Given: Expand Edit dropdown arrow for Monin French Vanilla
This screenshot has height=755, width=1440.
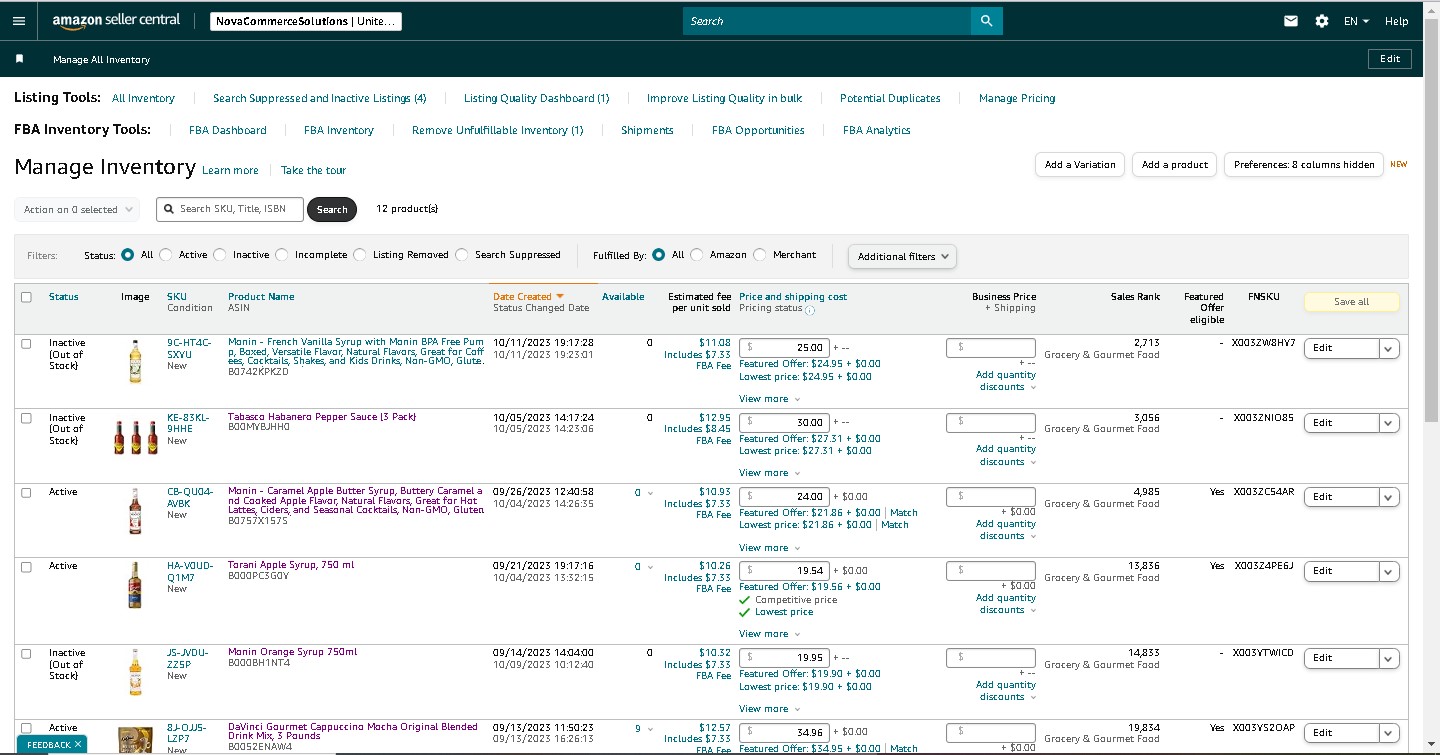Looking at the screenshot, I should (x=1389, y=348).
